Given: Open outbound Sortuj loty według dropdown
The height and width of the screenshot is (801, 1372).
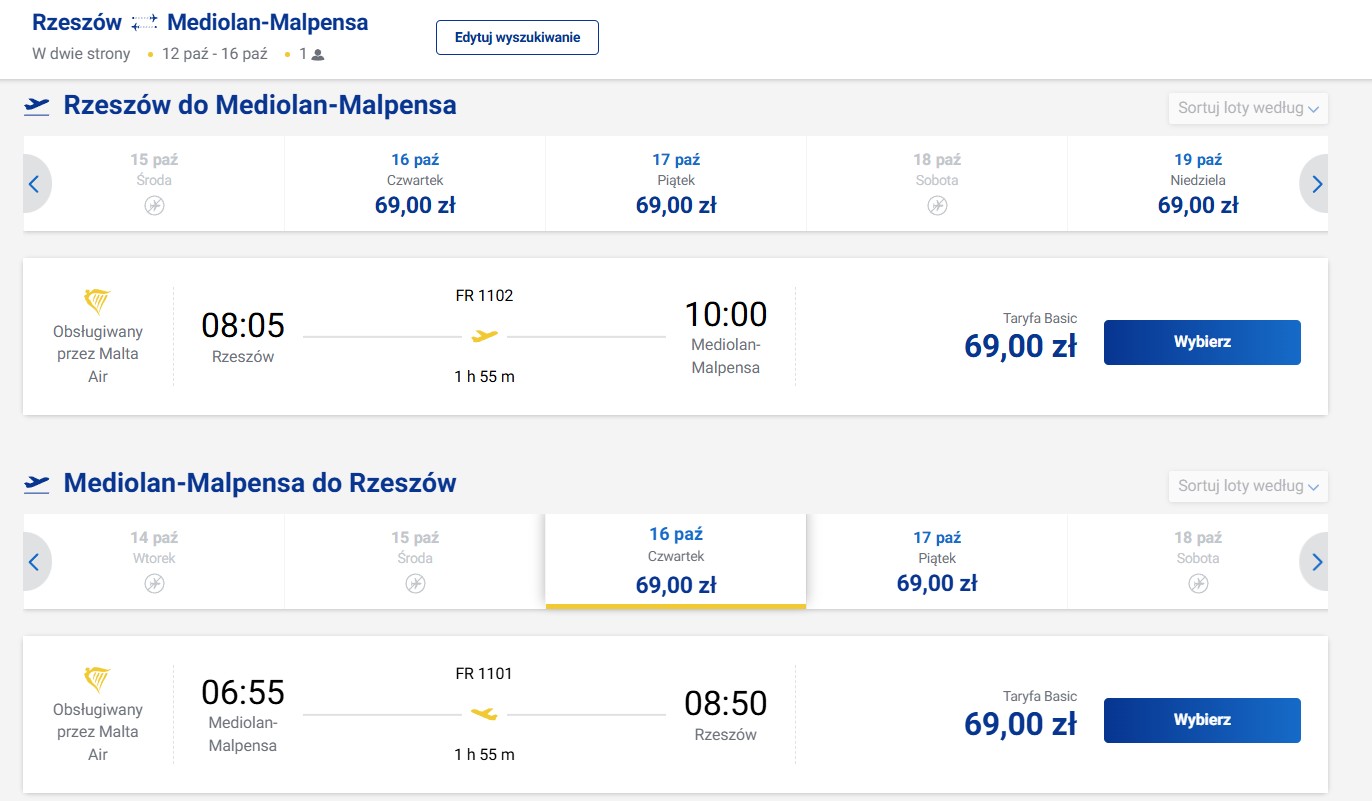Looking at the screenshot, I should click(x=1248, y=108).
